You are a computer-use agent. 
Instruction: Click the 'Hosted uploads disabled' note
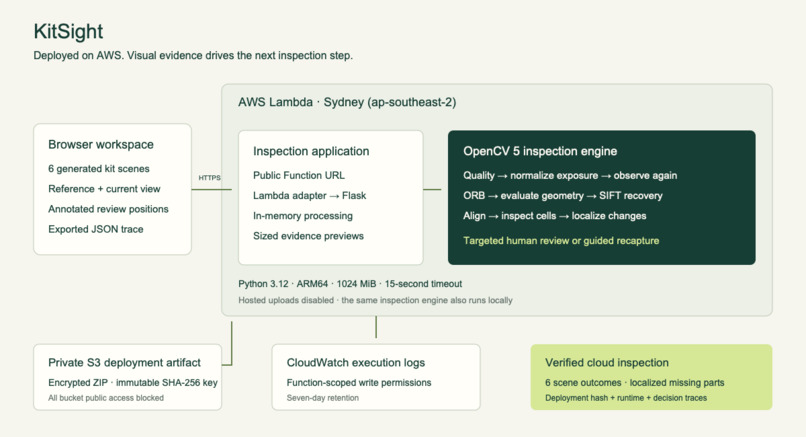coord(375,300)
